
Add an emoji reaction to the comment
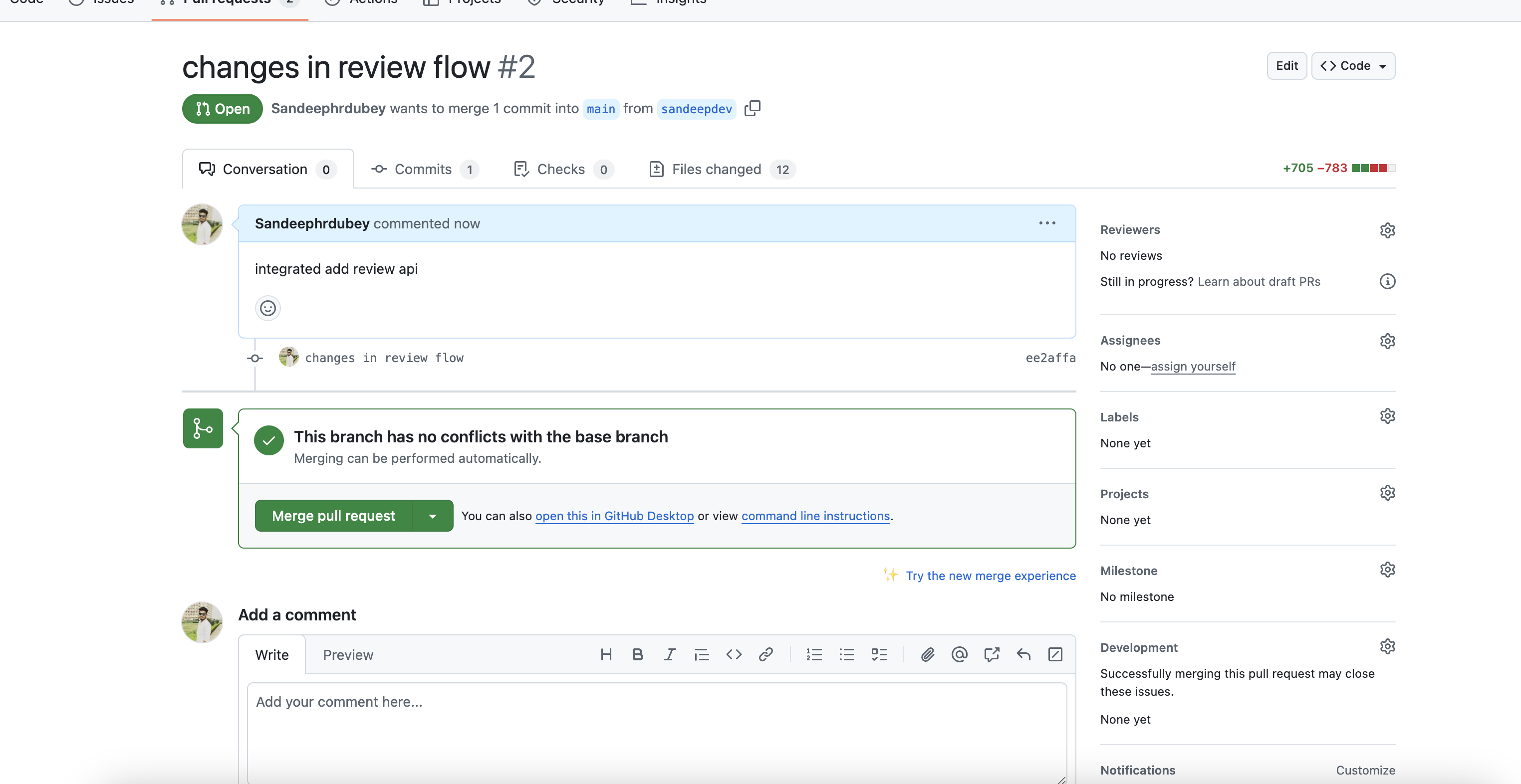pos(267,308)
